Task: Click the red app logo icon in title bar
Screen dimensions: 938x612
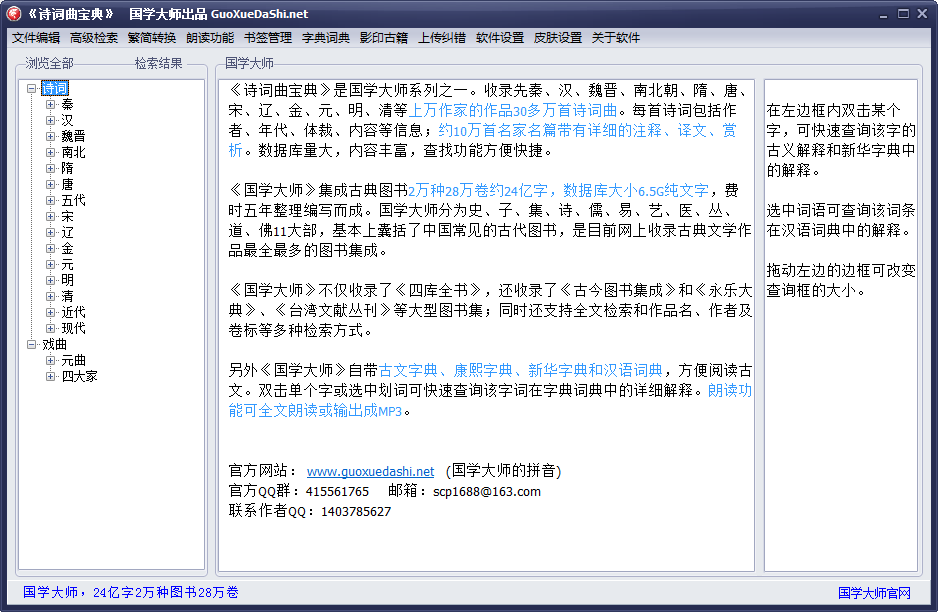Action: [13, 13]
